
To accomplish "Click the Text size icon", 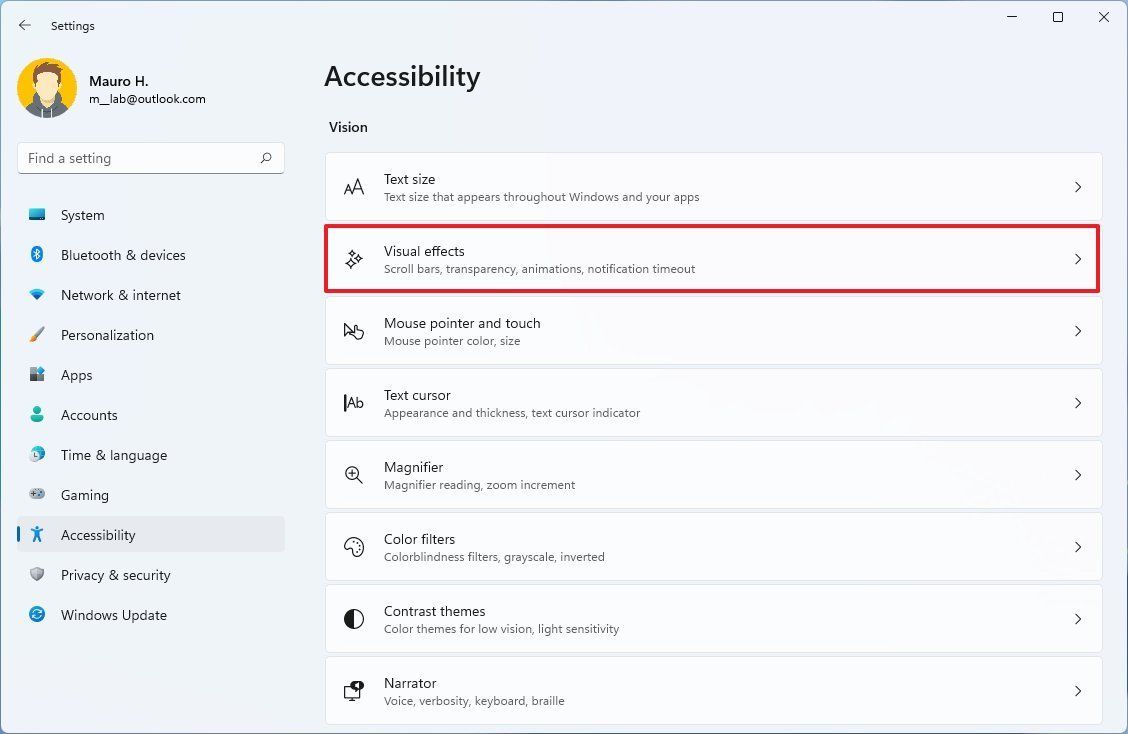I will click(x=354, y=186).
